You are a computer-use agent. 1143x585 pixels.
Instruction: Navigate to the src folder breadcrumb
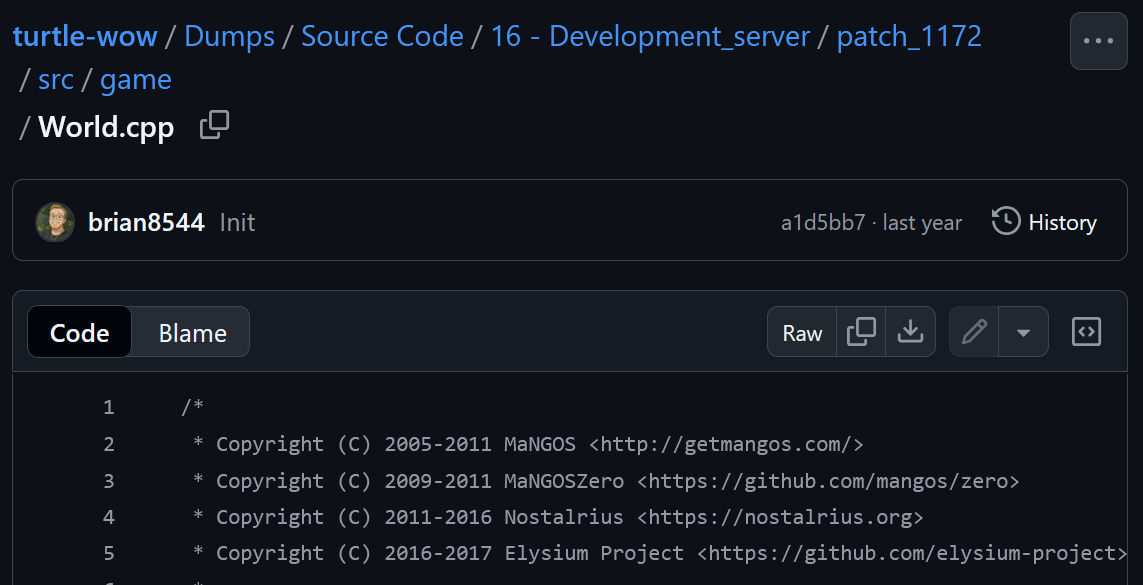click(x=56, y=80)
